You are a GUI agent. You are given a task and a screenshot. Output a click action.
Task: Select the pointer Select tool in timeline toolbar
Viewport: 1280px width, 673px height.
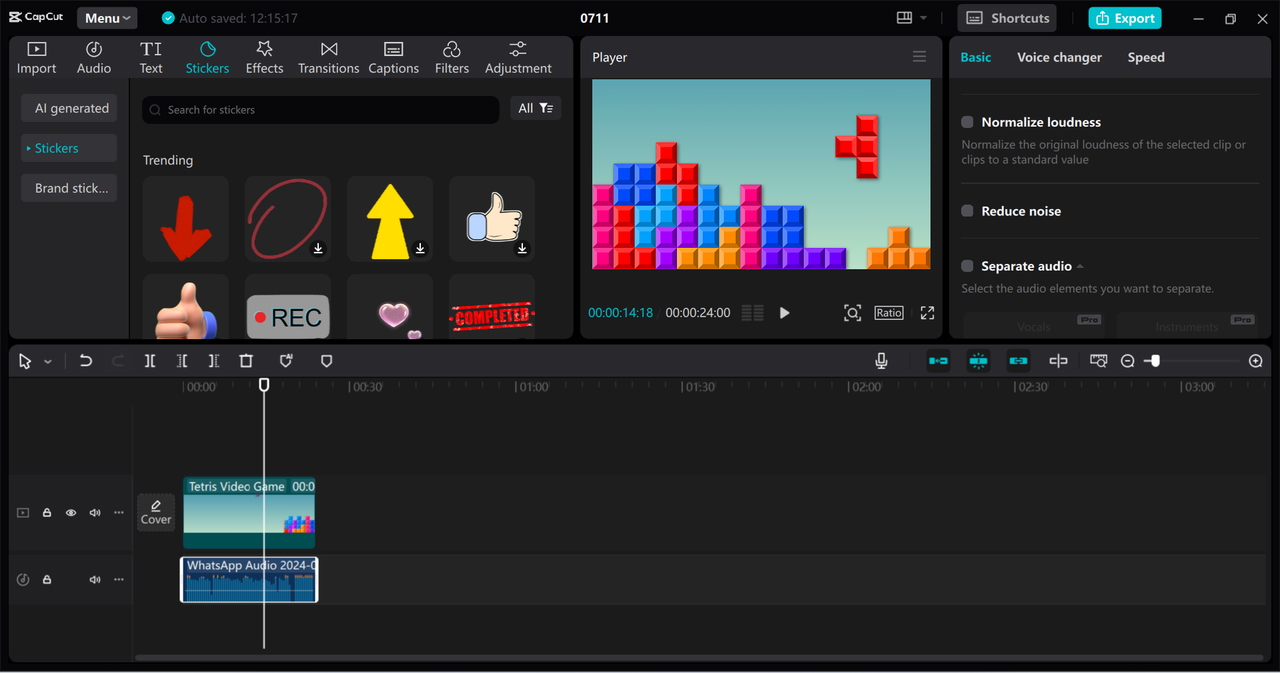25,361
